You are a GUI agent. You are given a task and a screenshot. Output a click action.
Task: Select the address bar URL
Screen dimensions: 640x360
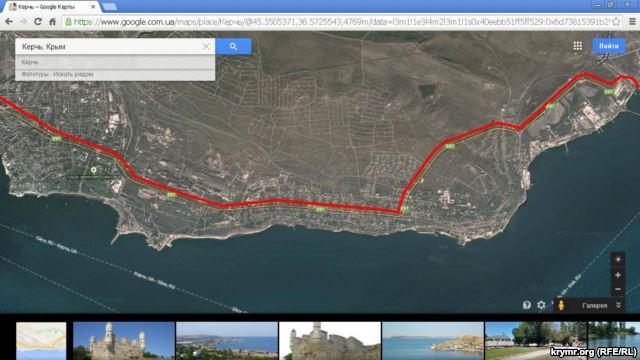pos(341,22)
